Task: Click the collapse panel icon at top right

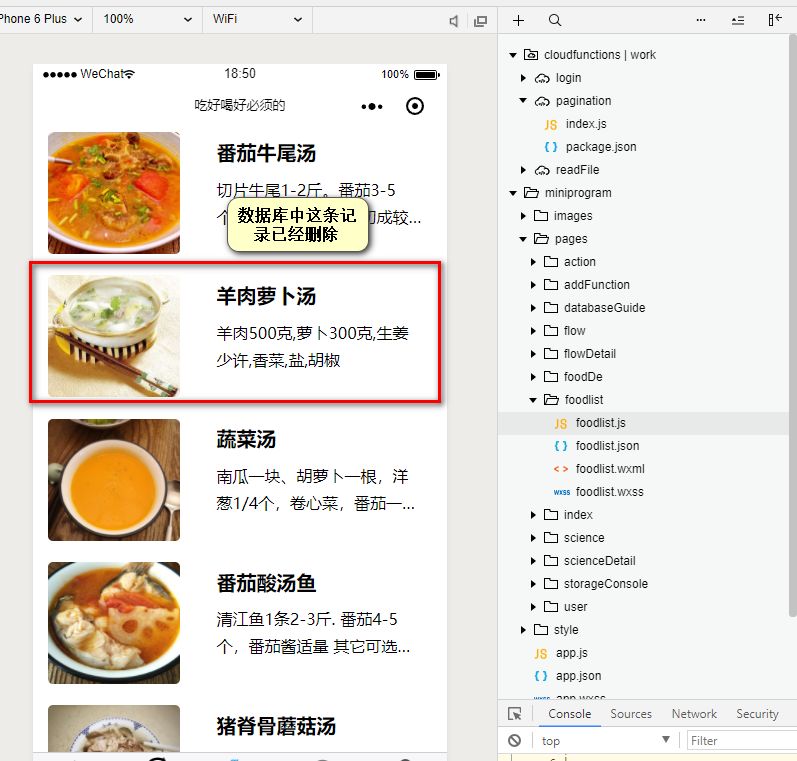Action: [x=775, y=20]
